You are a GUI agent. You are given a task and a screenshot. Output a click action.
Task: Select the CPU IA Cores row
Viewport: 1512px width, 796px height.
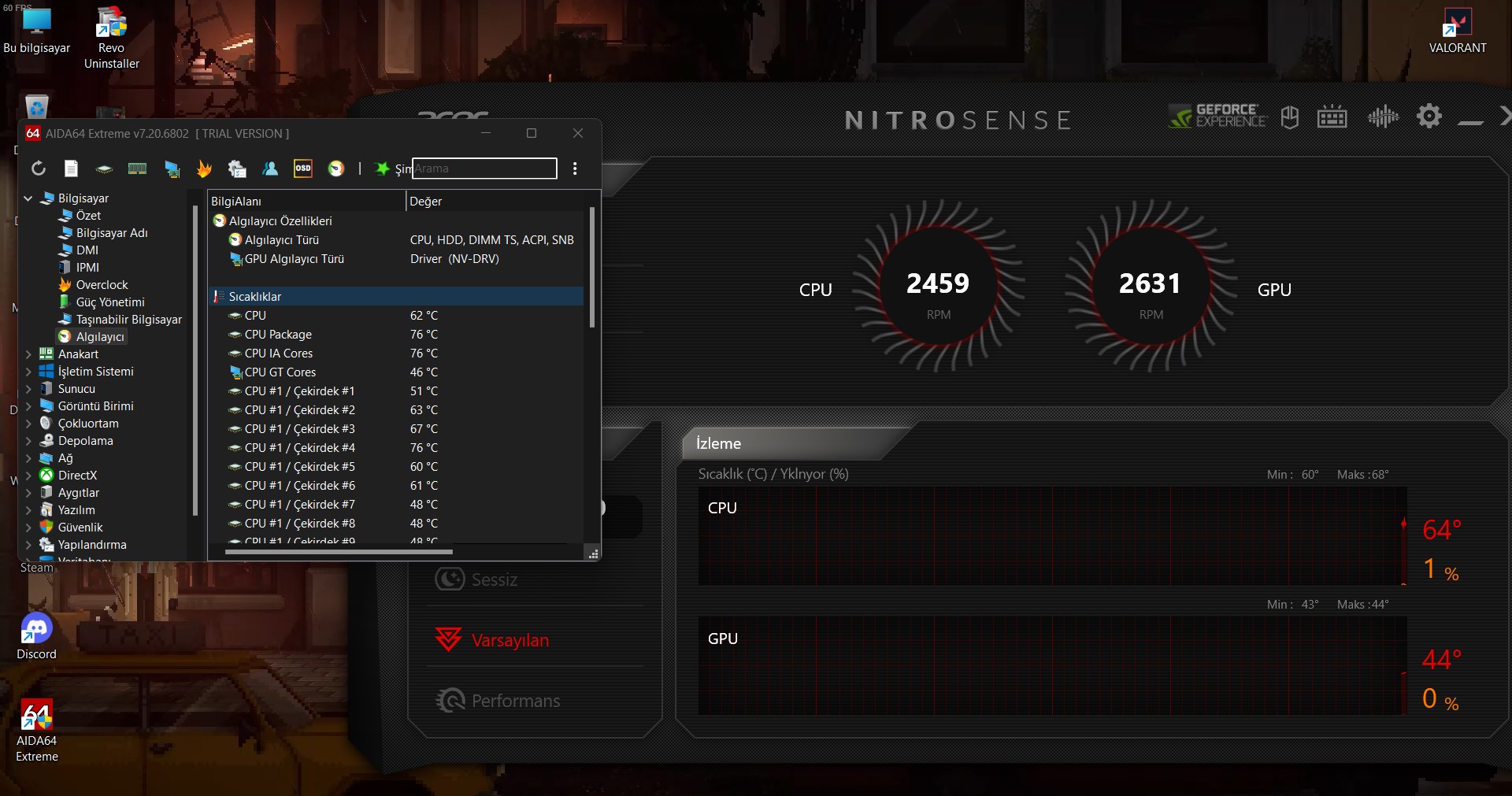click(x=397, y=354)
